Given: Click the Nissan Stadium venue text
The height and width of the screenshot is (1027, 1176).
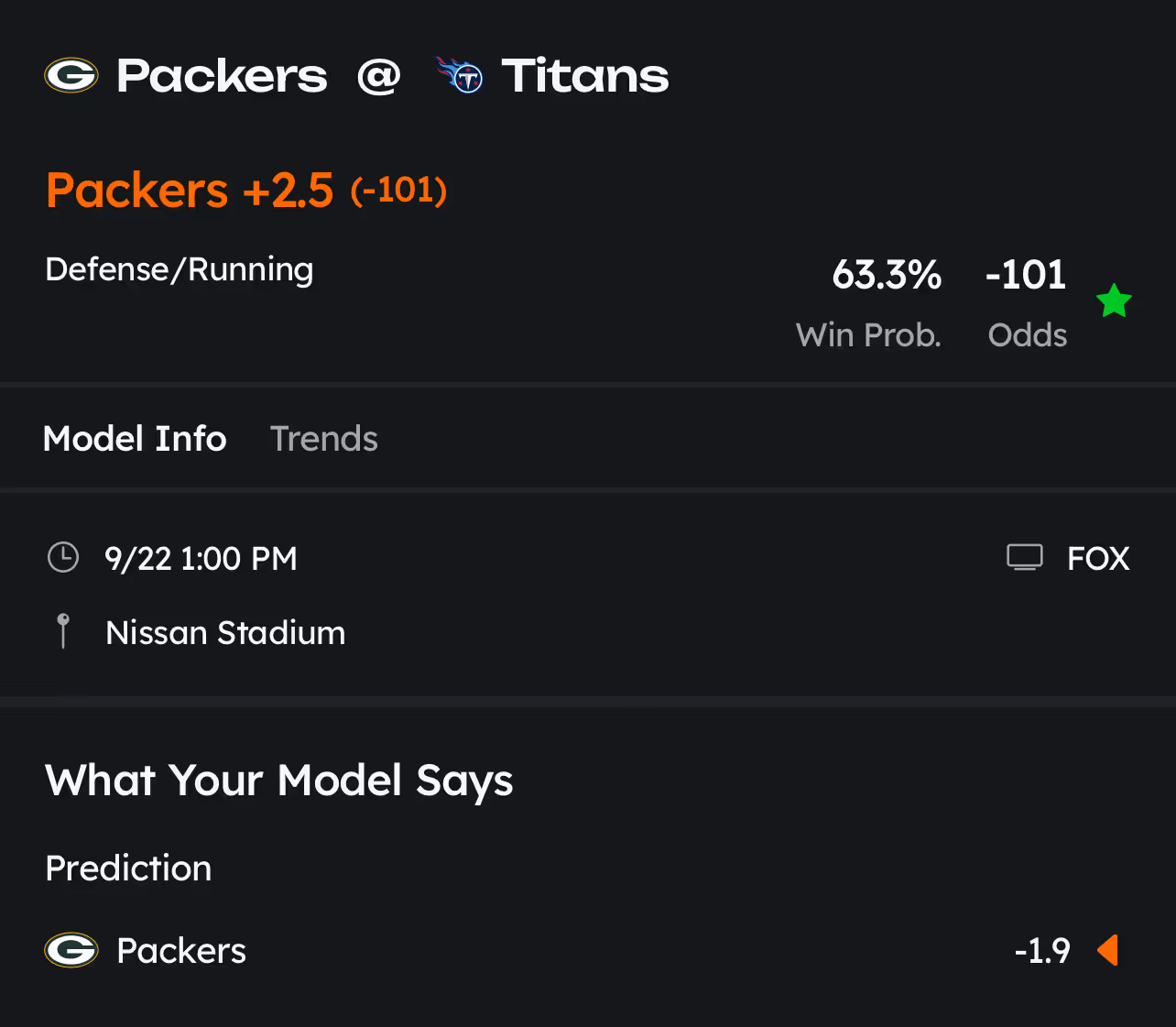Looking at the screenshot, I should pyautogui.click(x=225, y=632).
